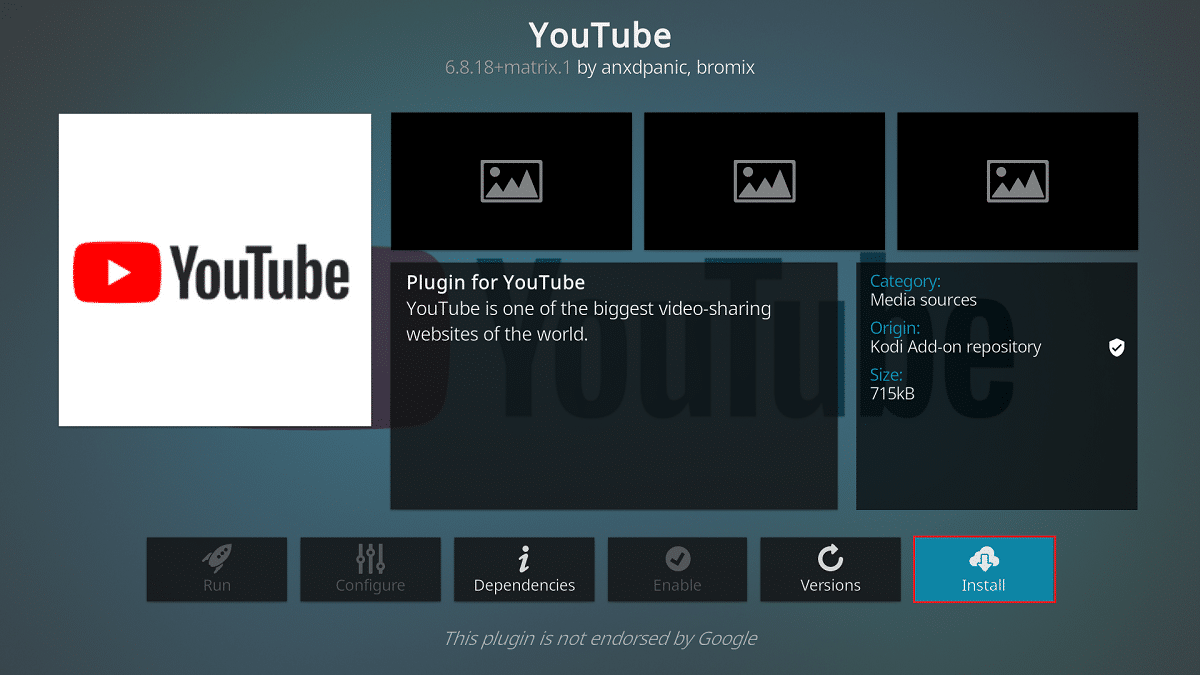Open the last screenshot placeholder thumbnail
Screen dimensions: 1200x675
click(1017, 181)
